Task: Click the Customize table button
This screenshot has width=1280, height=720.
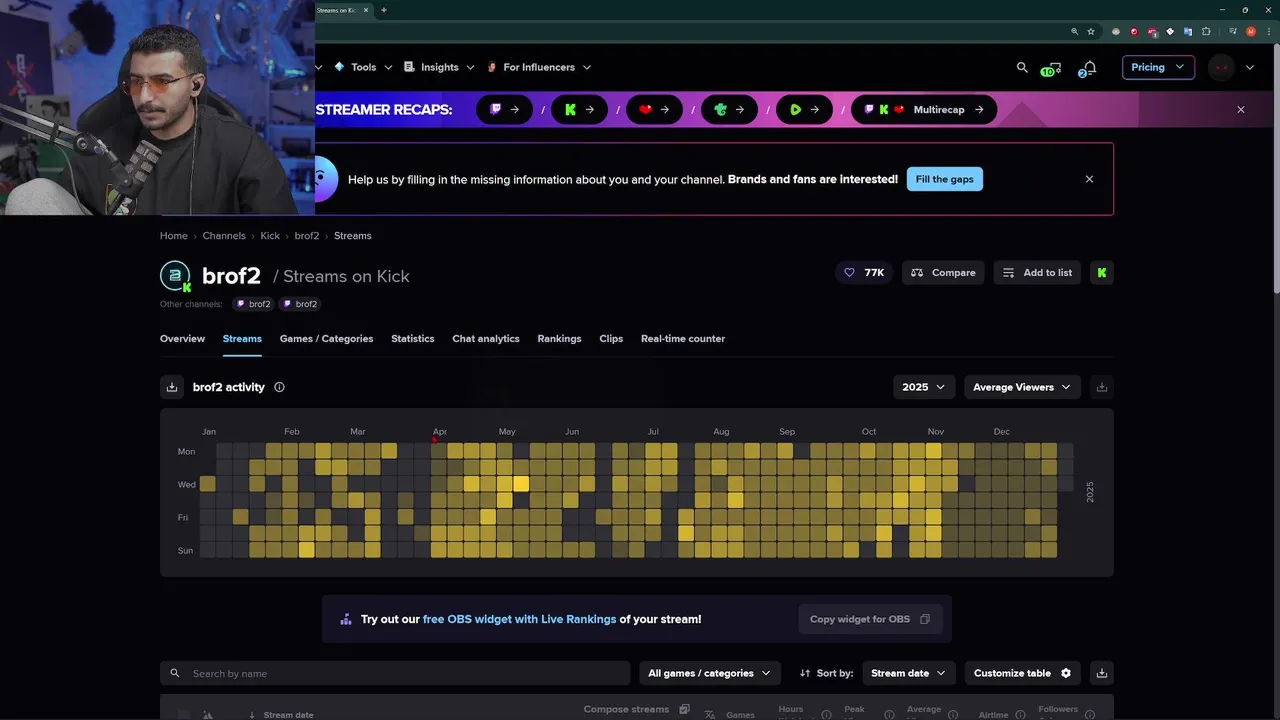Action: [1022, 673]
